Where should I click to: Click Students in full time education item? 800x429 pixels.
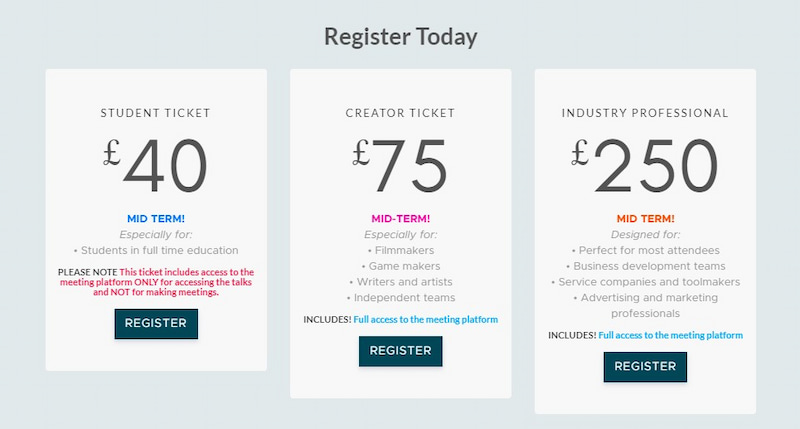pos(157,250)
